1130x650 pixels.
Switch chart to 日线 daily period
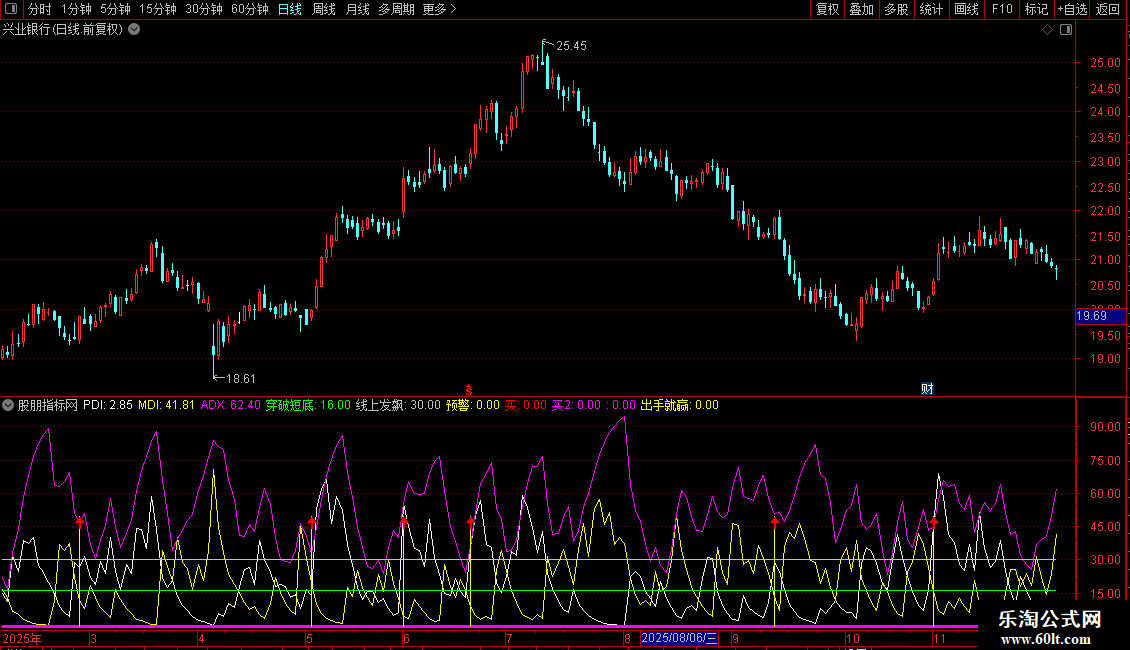point(289,9)
